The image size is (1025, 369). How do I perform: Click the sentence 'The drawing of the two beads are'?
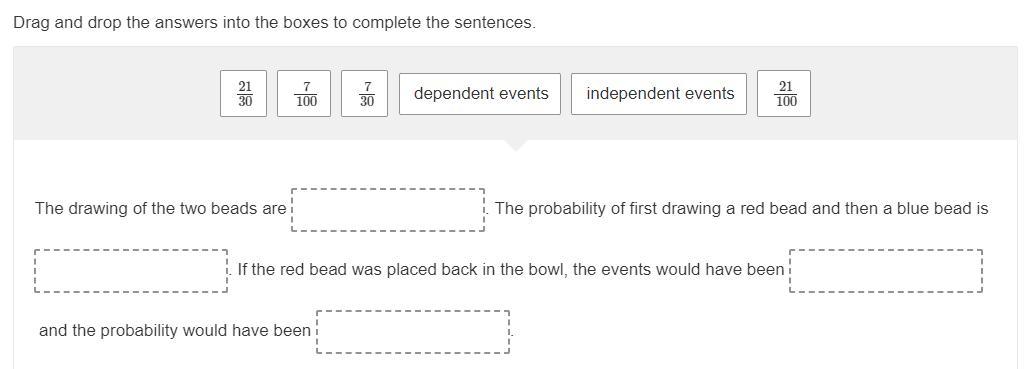tap(161, 209)
